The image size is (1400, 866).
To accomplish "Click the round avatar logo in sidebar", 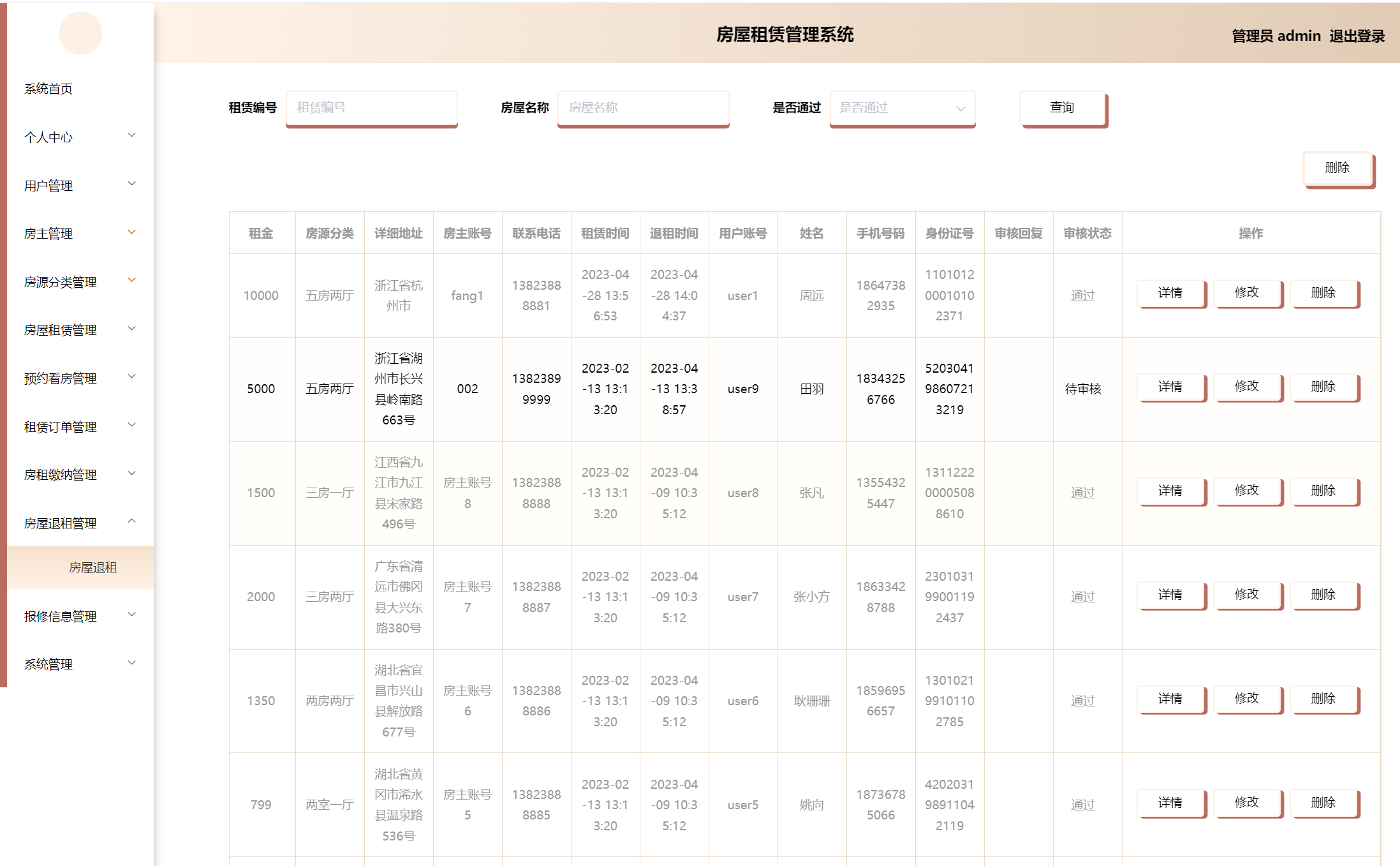I will pyautogui.click(x=80, y=33).
